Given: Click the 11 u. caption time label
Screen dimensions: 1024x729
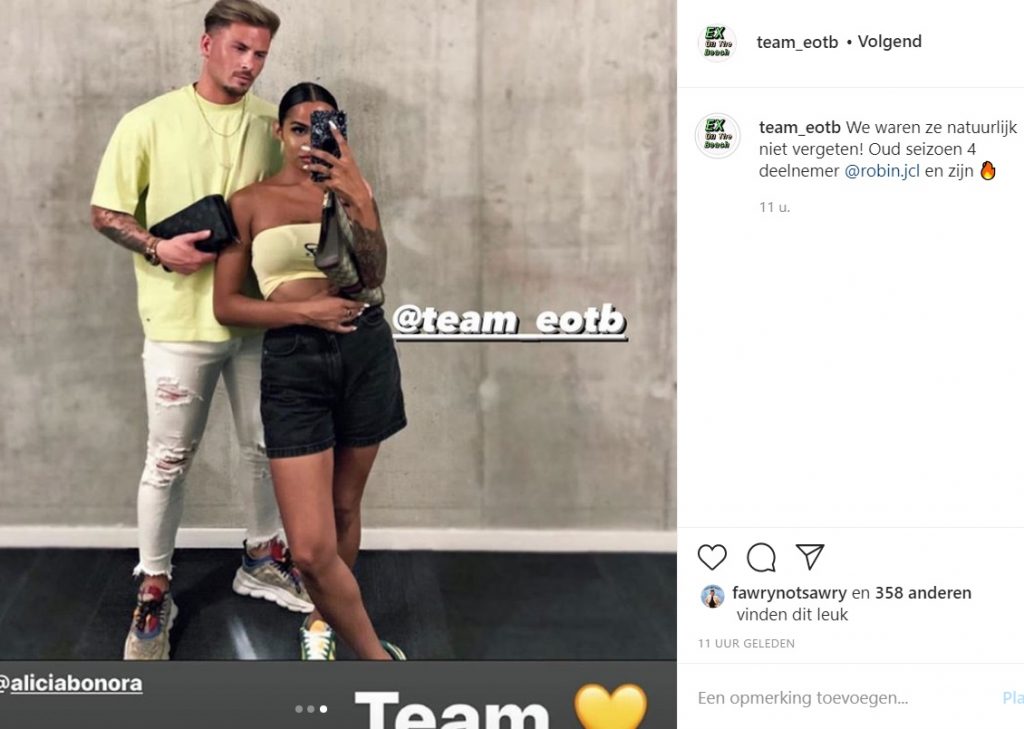Looking at the screenshot, I should (x=775, y=207).
